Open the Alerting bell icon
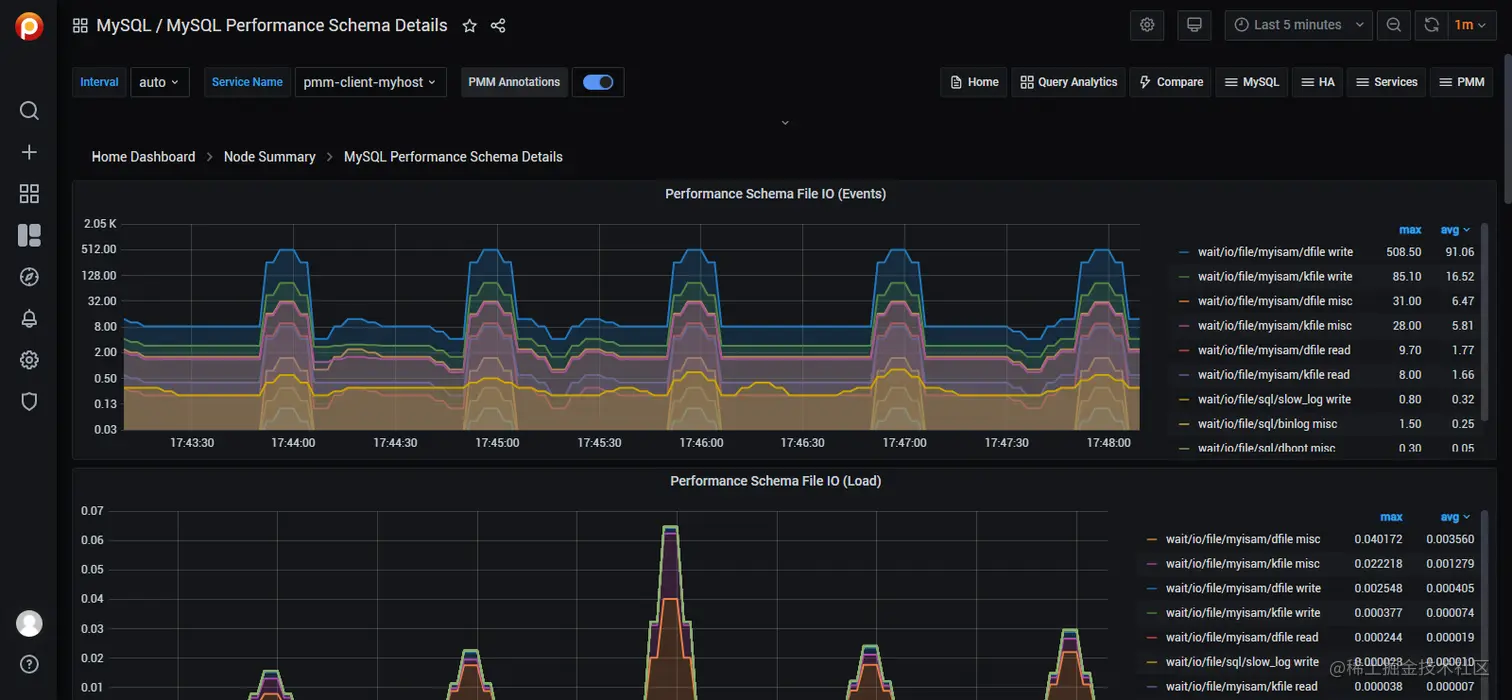Viewport: 1512px width, 700px height. (29, 319)
